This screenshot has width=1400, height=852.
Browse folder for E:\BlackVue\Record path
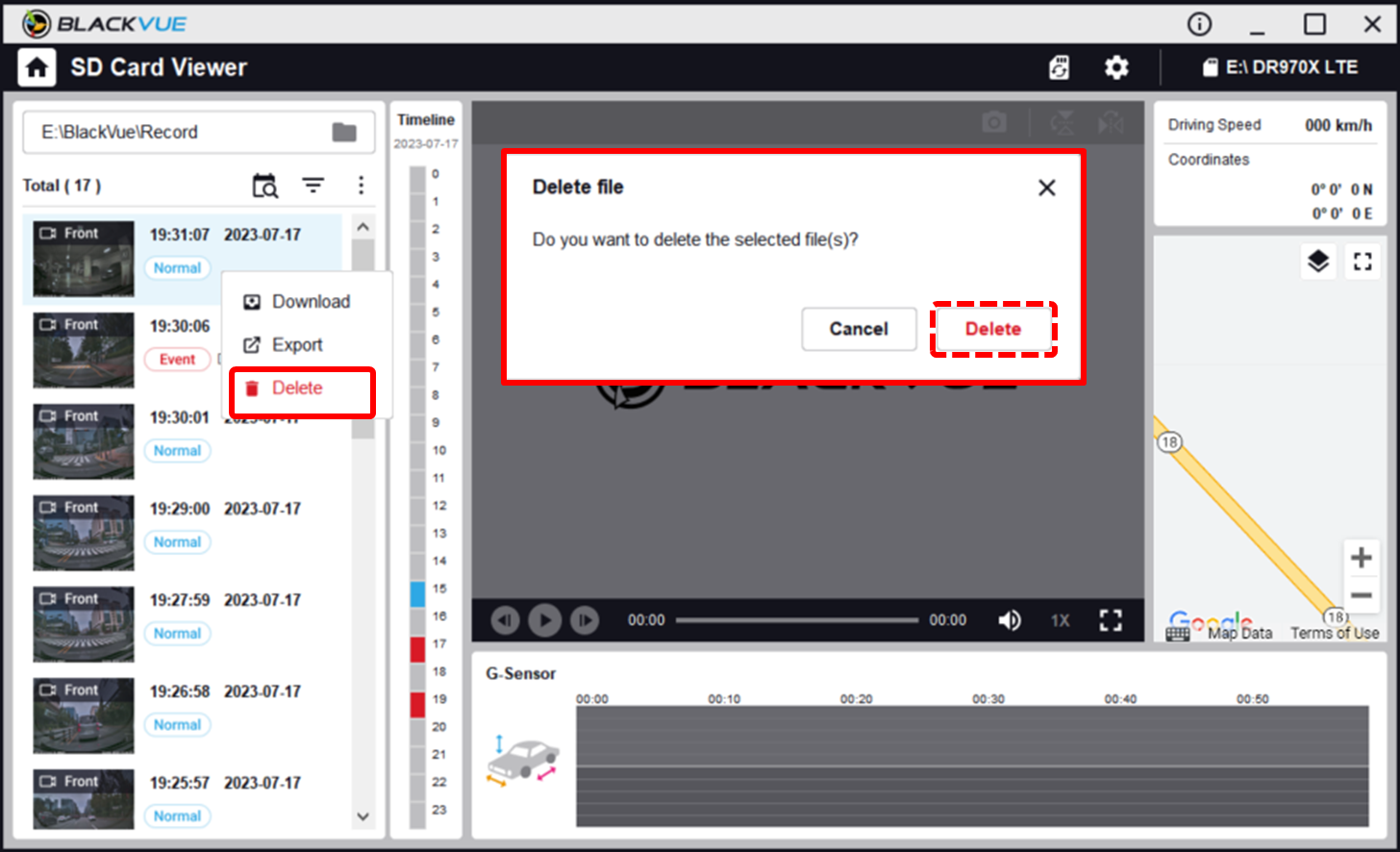click(x=344, y=132)
